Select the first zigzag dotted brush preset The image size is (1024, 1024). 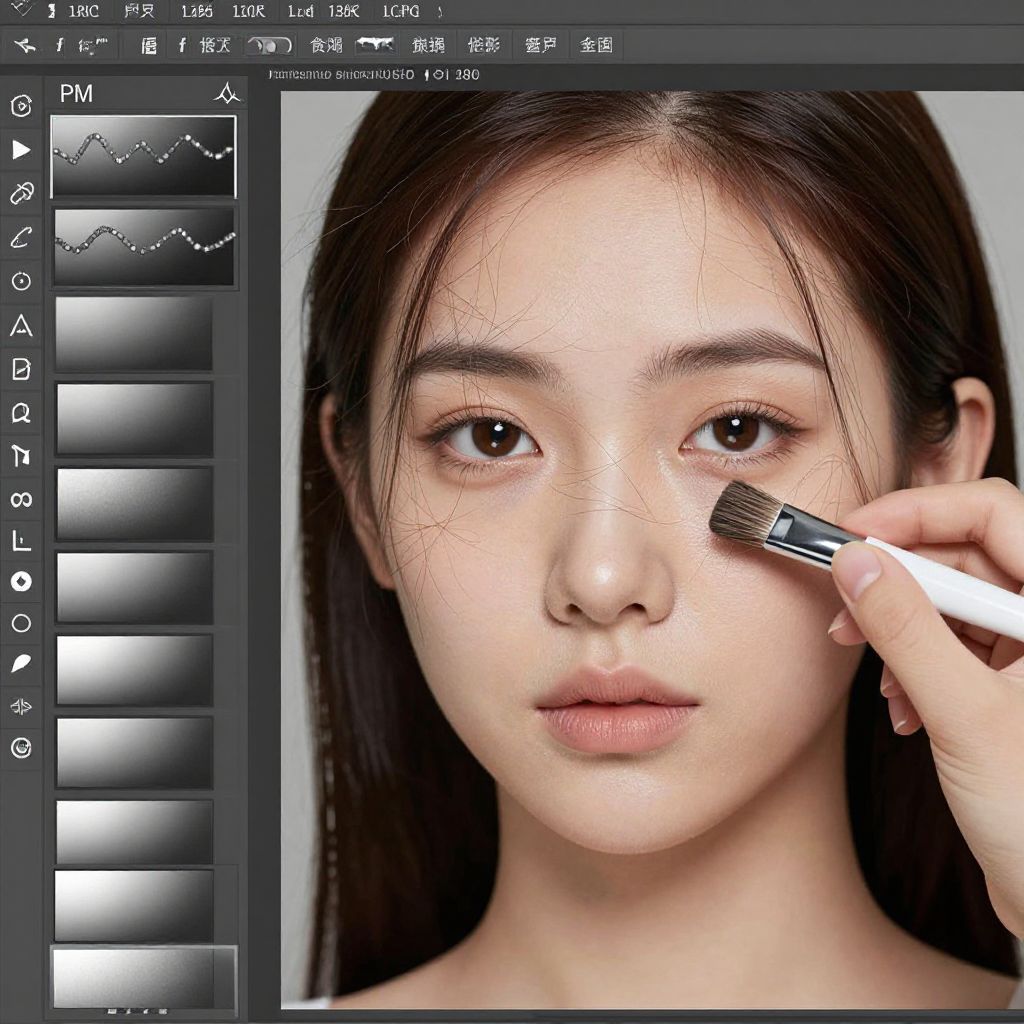click(143, 156)
